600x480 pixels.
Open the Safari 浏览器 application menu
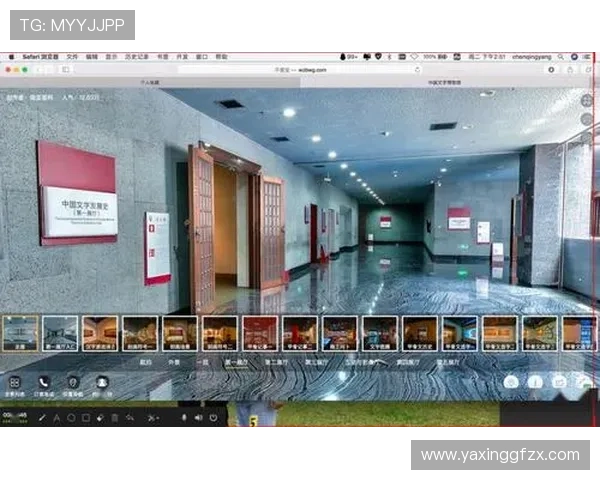point(40,57)
